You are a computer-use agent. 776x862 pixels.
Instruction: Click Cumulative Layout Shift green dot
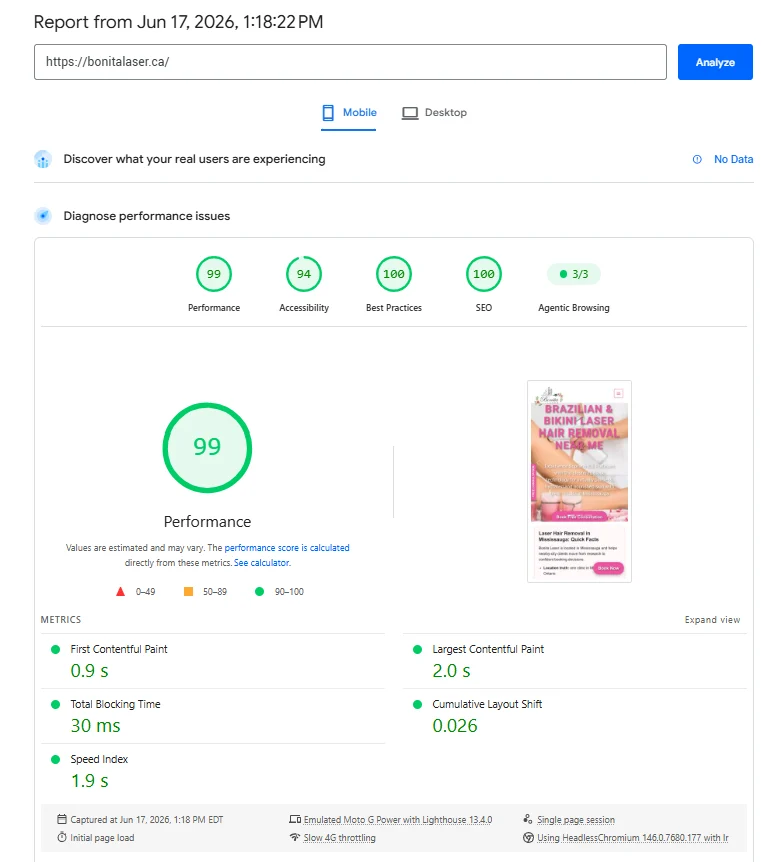tap(417, 705)
